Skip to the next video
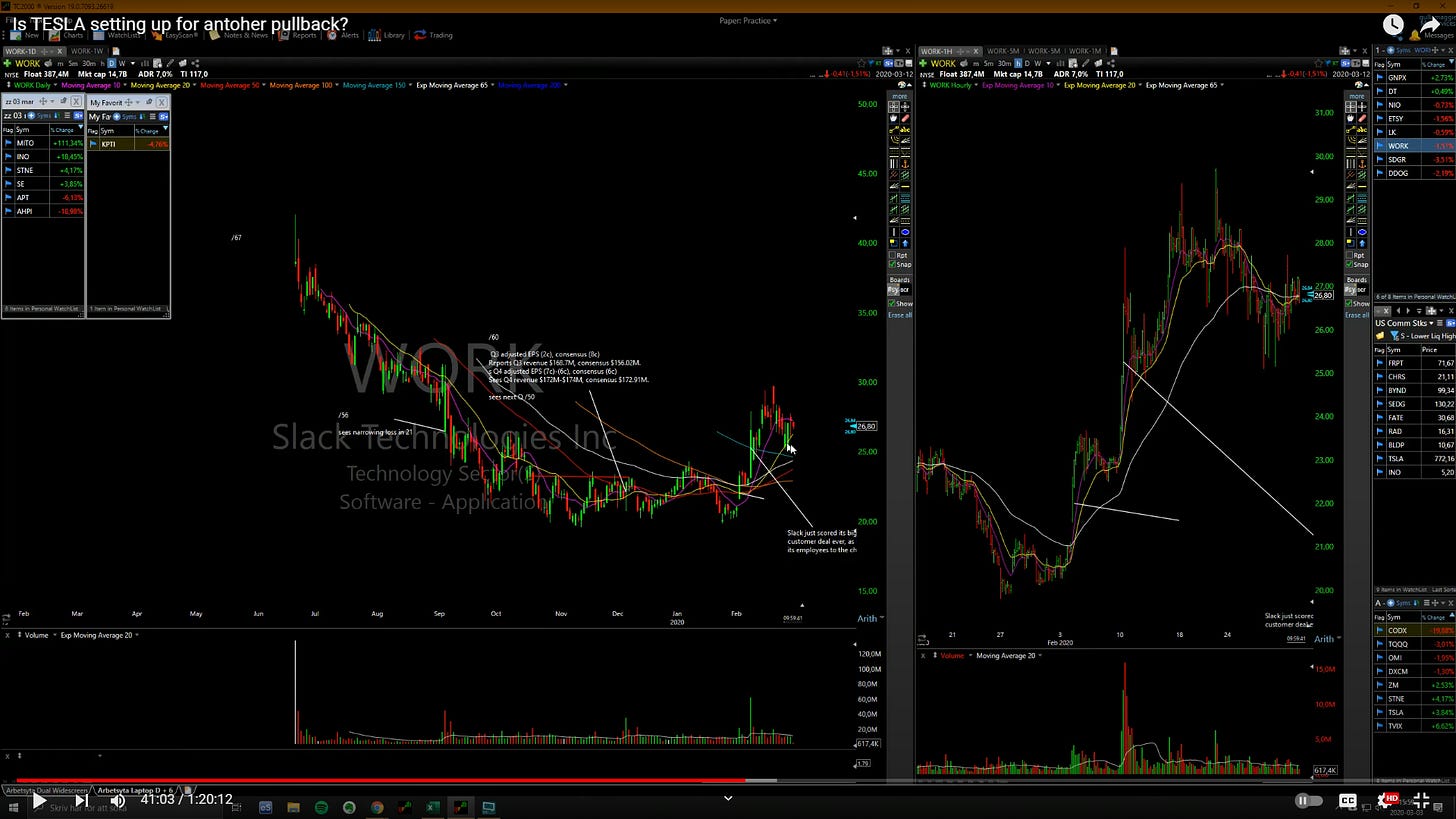Viewport: 1456px width, 819px height. click(81, 800)
